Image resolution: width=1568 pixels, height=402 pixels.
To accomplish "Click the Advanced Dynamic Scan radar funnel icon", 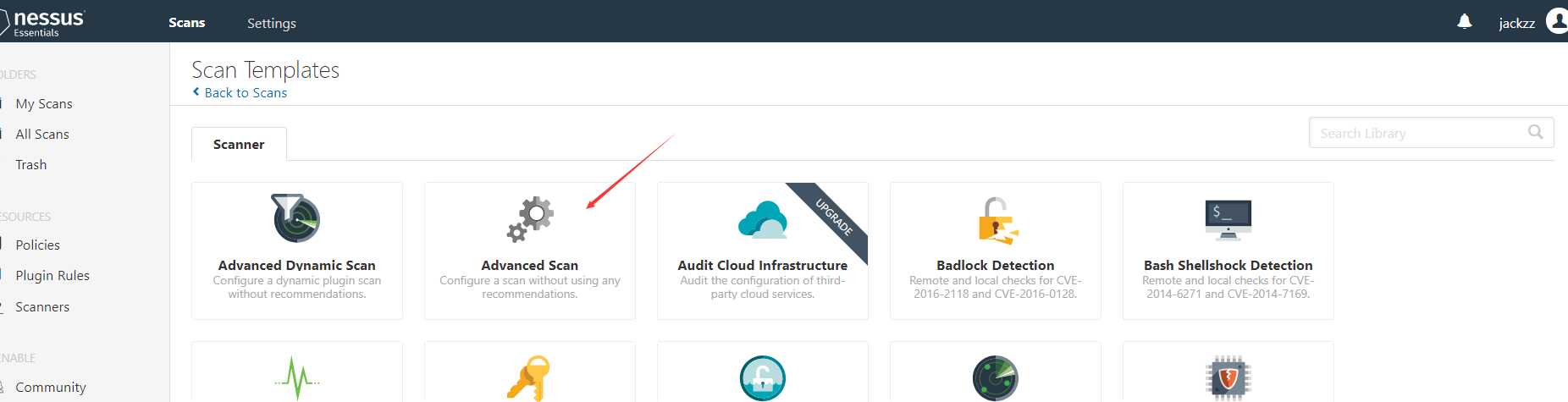I will [x=295, y=218].
